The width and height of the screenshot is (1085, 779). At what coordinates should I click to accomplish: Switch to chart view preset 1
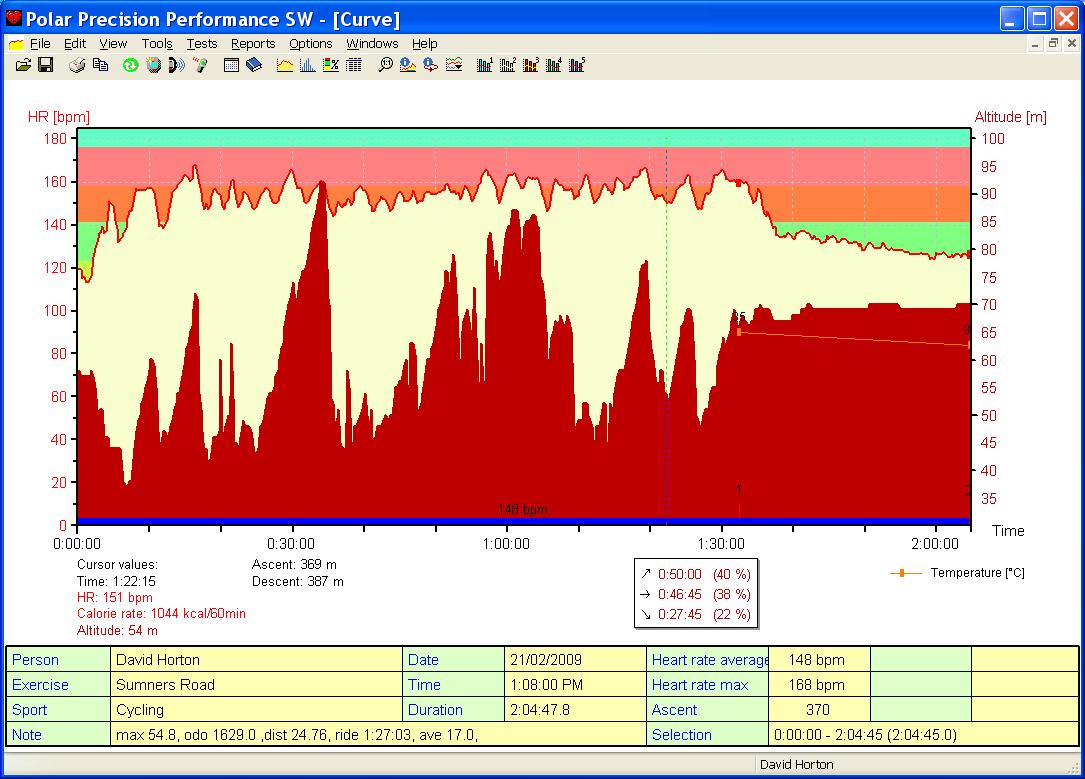pyautogui.click(x=485, y=64)
